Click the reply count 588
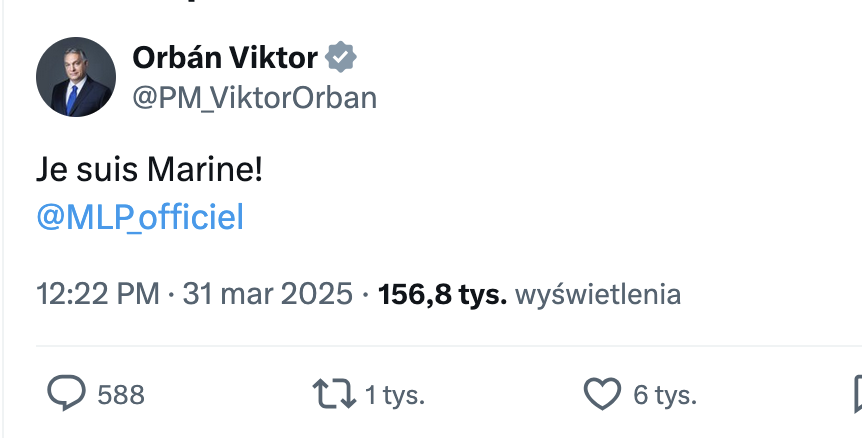Viewport: 862px width, 438px height. pos(121,395)
